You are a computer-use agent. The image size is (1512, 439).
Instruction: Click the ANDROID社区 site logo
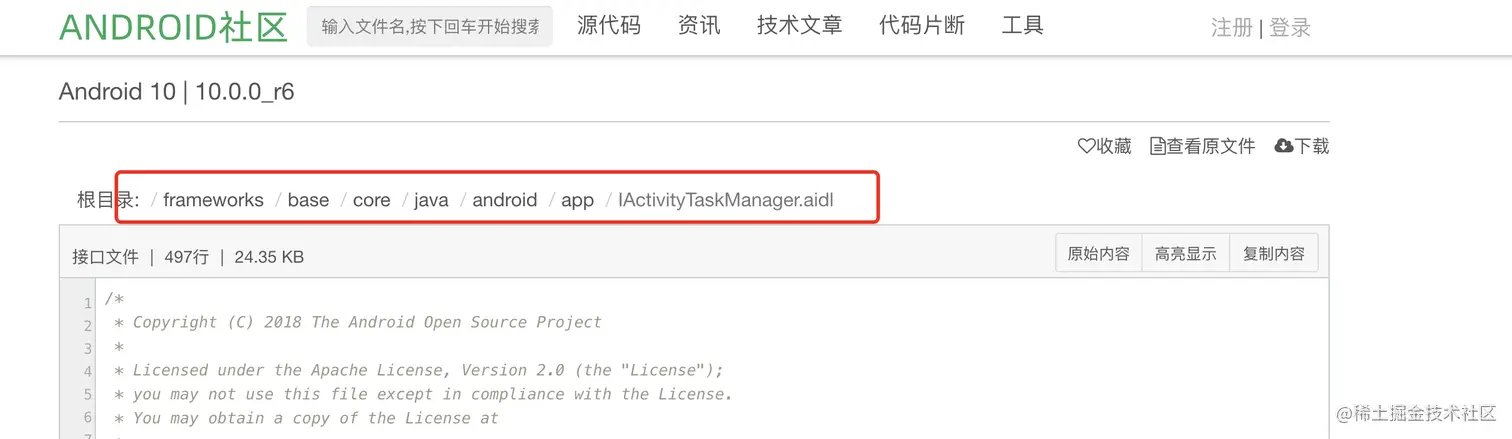click(173, 28)
